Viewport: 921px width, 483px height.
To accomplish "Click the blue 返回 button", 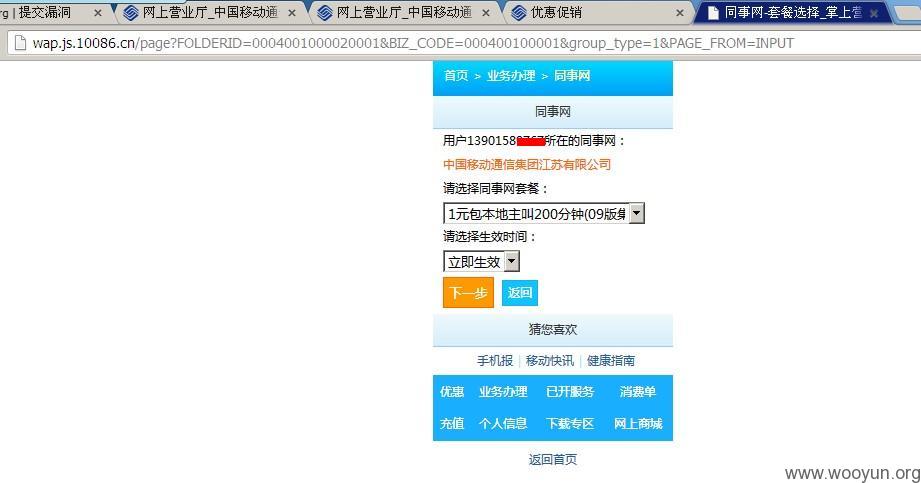I will tap(520, 293).
